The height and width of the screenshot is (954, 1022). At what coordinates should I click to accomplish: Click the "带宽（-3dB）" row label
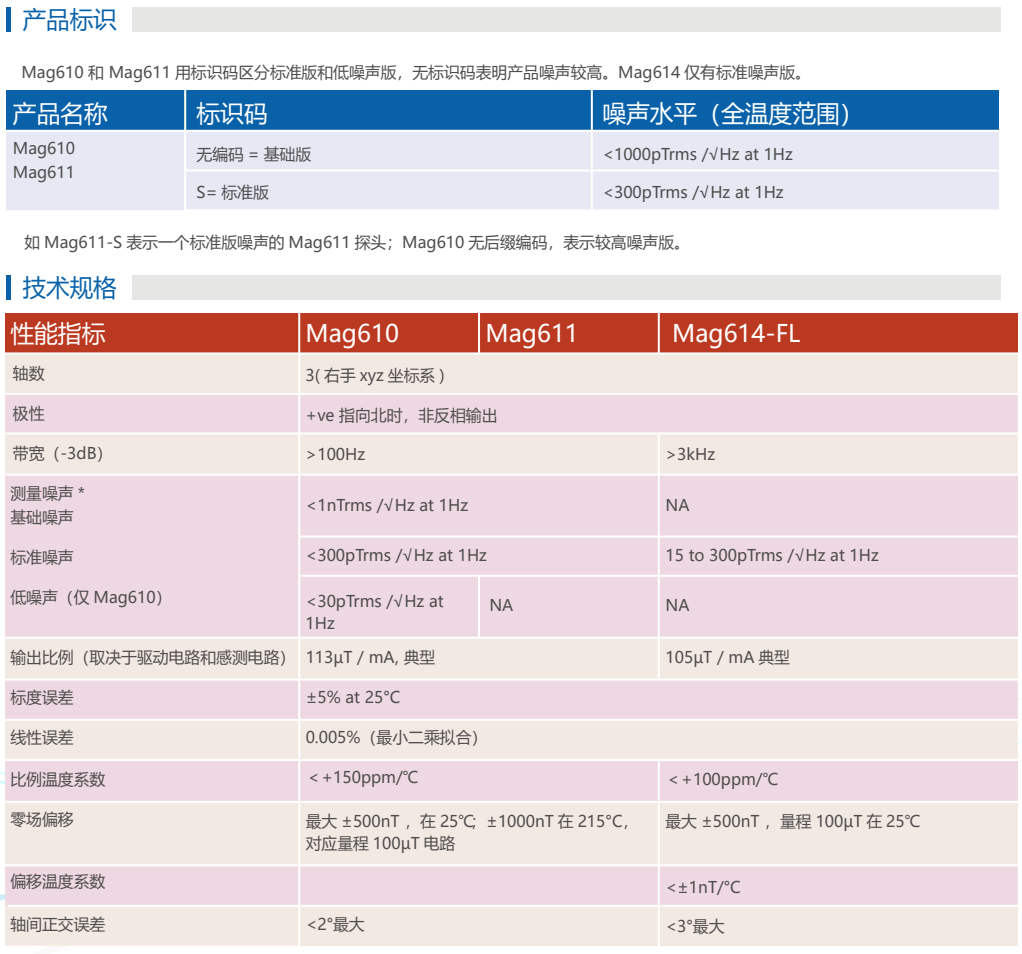pos(58,454)
